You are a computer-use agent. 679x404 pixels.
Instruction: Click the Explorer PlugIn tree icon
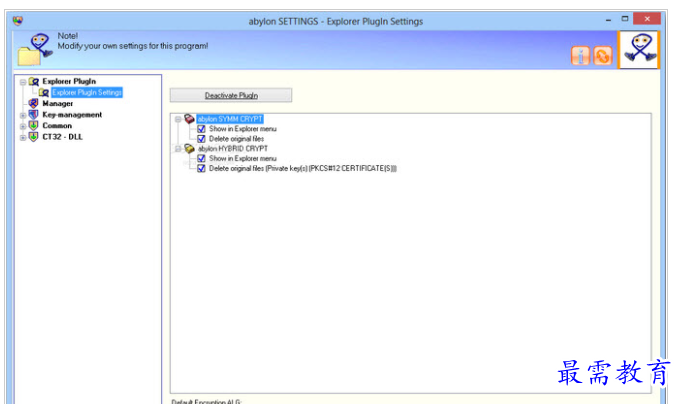[x=34, y=81]
